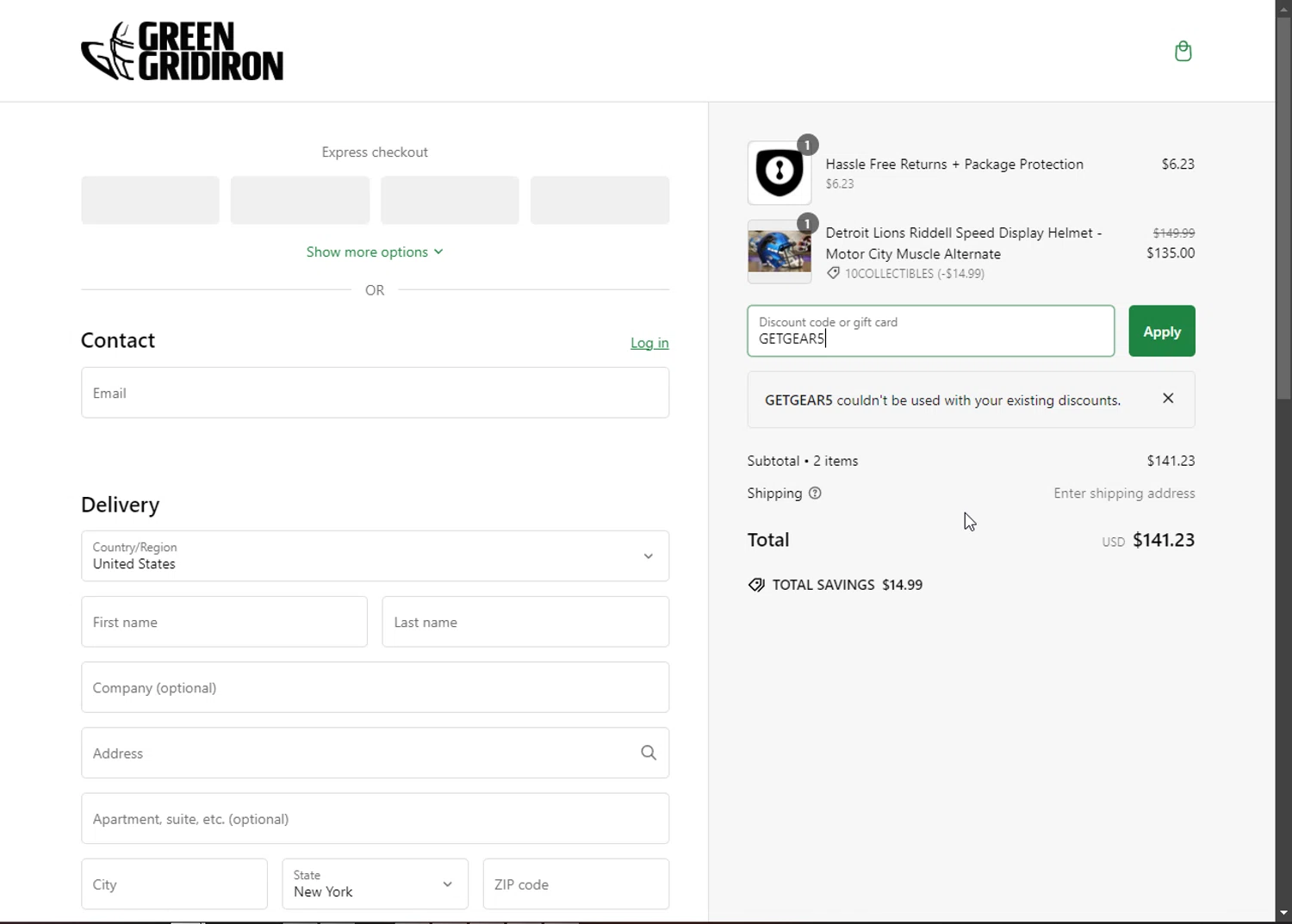Click the Express checkout label

point(375,152)
